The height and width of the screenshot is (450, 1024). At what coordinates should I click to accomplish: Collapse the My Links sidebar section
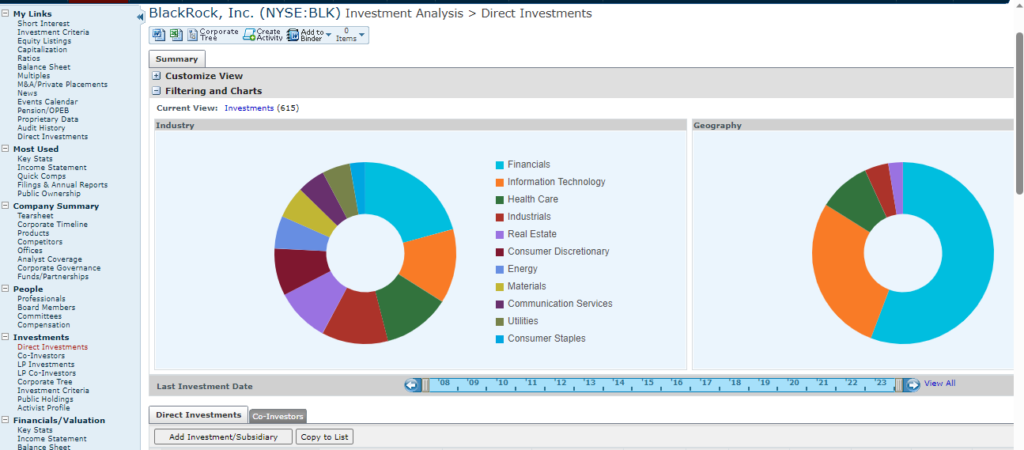click(x=6, y=13)
